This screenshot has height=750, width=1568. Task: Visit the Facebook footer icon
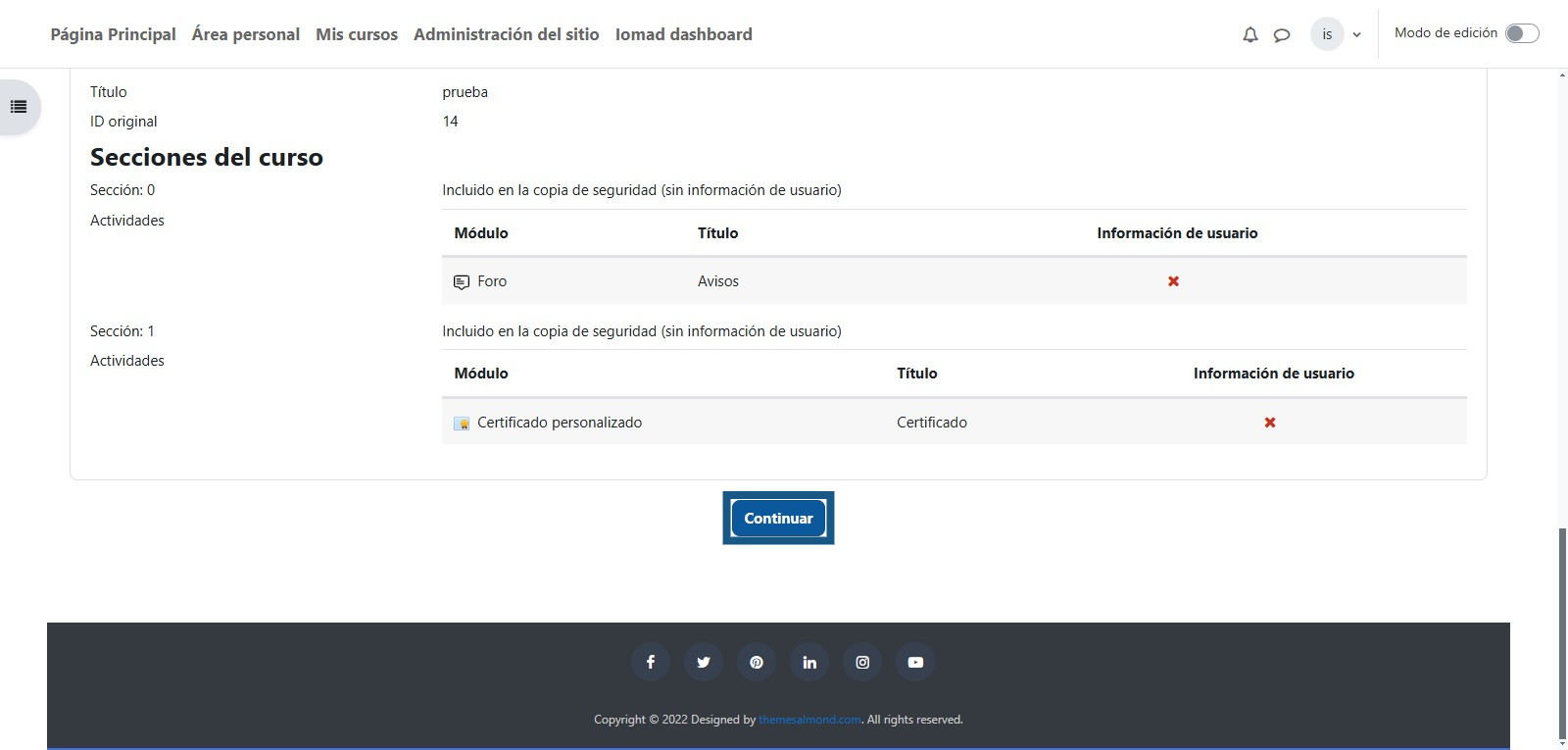pos(650,663)
